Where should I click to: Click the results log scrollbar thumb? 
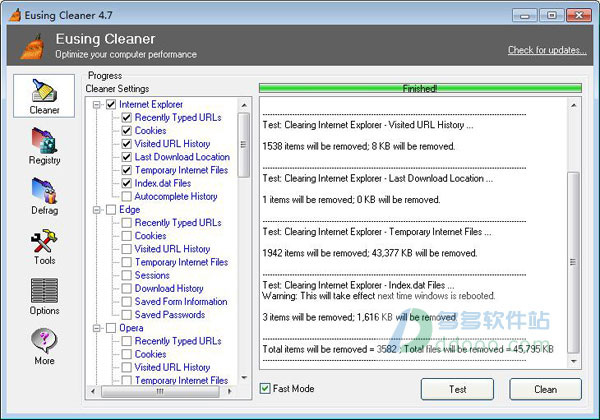573,262
